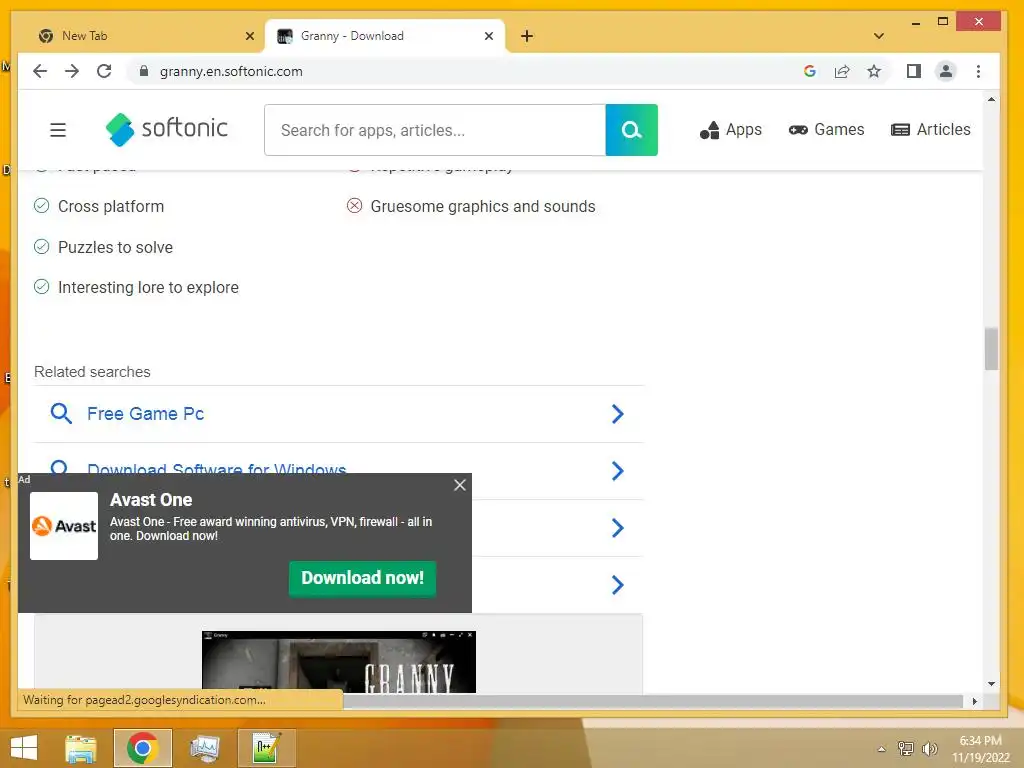Open the Games section
The height and width of the screenshot is (768, 1024).
[826, 130]
